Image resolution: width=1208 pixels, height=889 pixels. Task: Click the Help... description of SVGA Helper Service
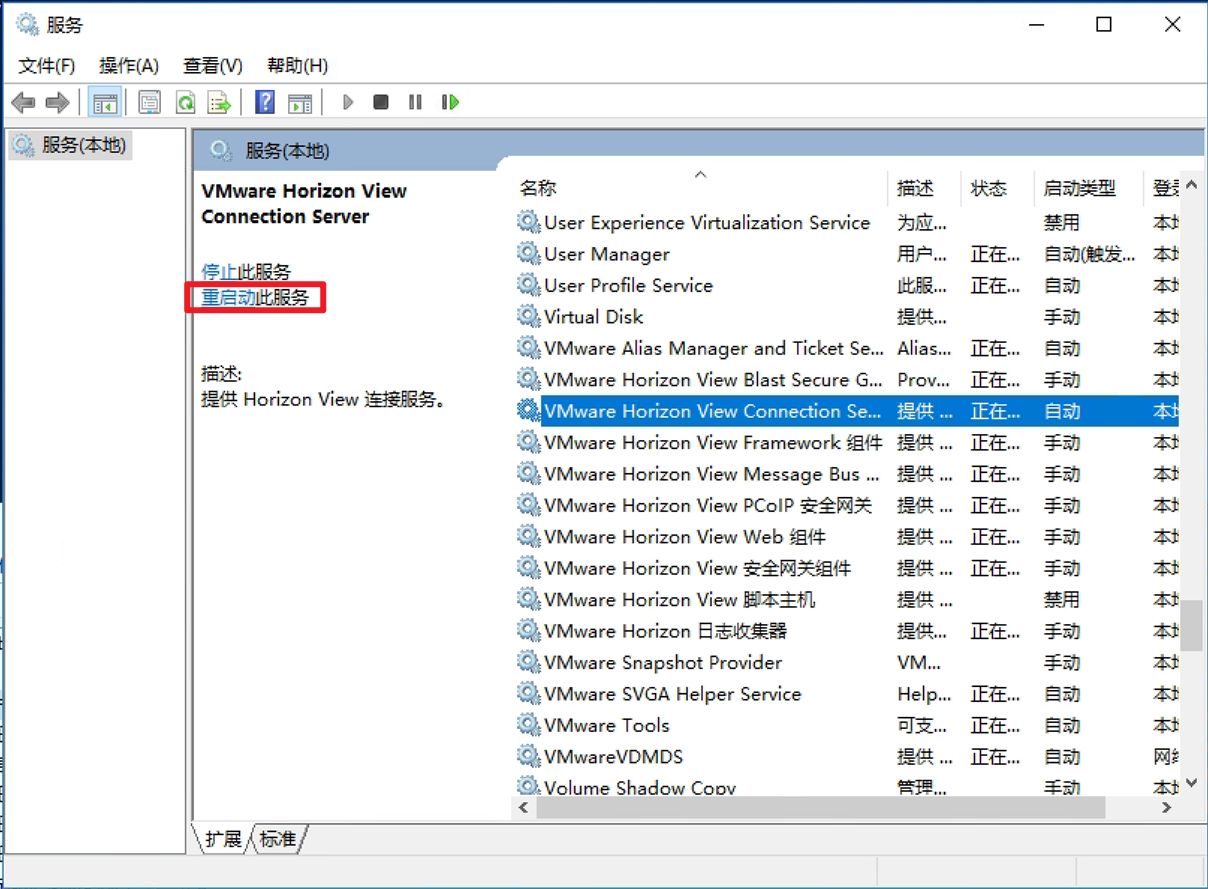(x=924, y=694)
